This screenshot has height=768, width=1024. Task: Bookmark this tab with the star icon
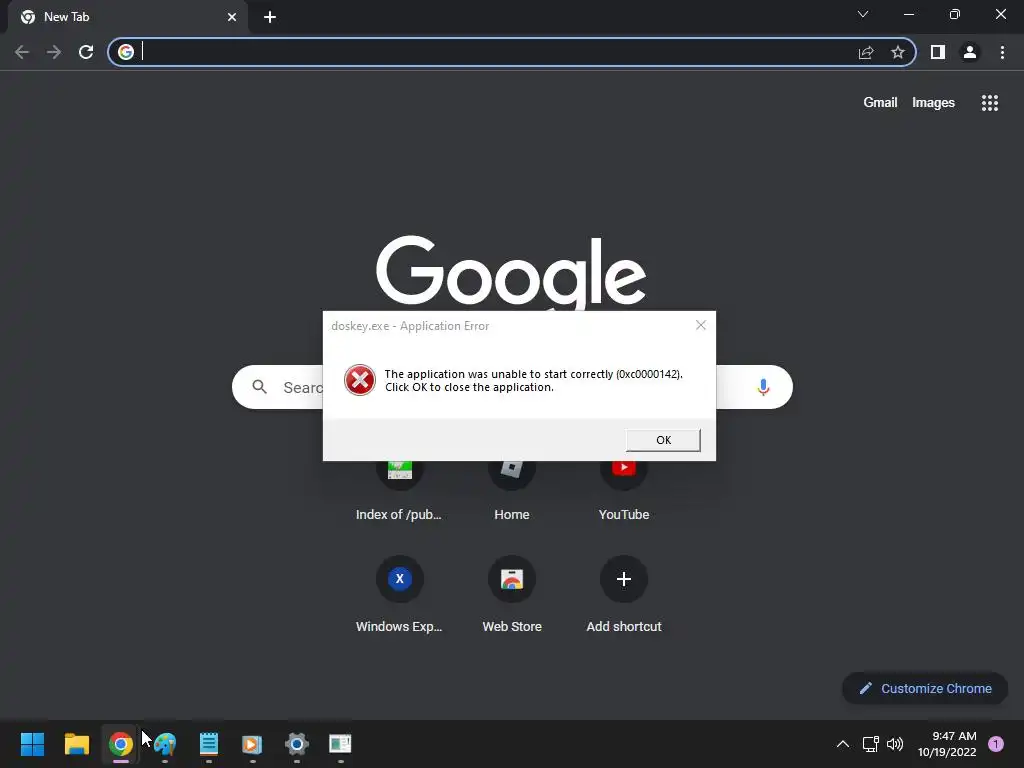click(x=898, y=52)
